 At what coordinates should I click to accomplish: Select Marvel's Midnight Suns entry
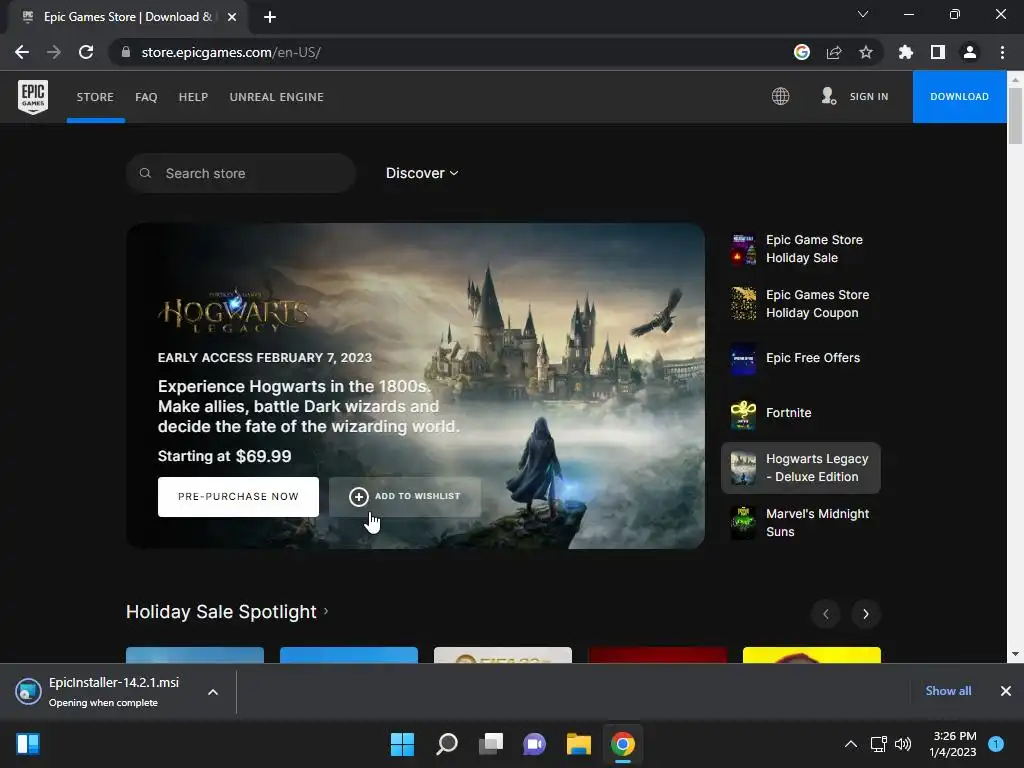tap(801, 523)
